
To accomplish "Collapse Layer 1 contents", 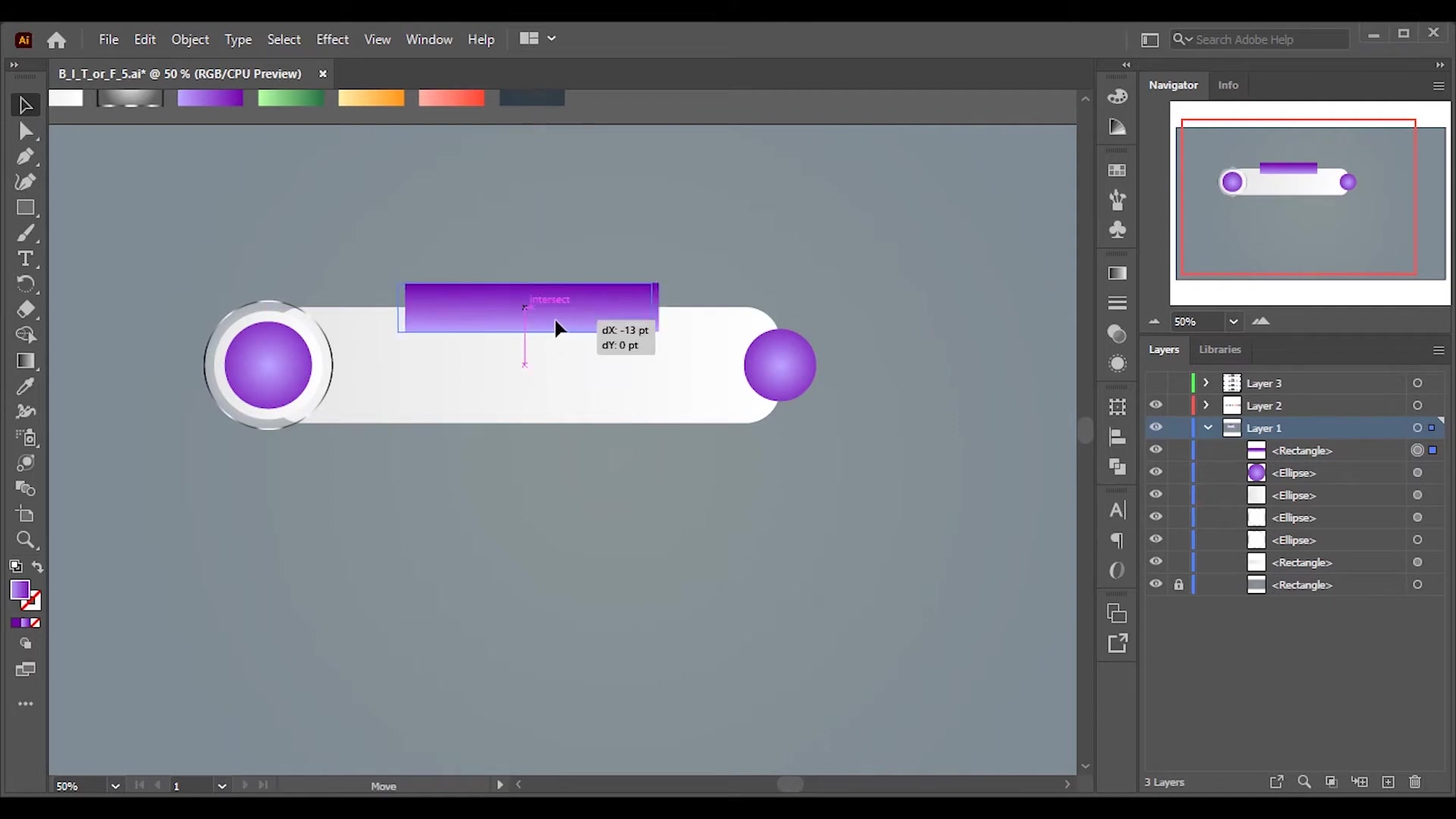I will (1208, 428).
